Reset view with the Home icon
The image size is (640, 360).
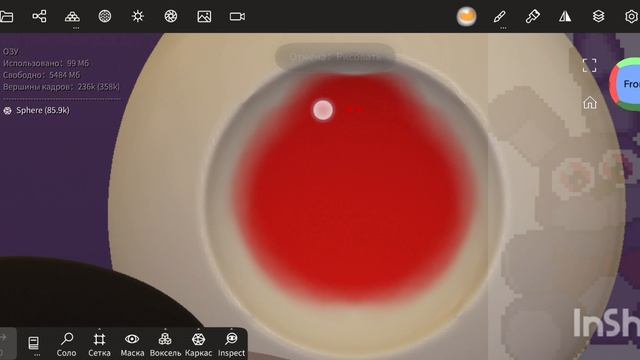590,103
